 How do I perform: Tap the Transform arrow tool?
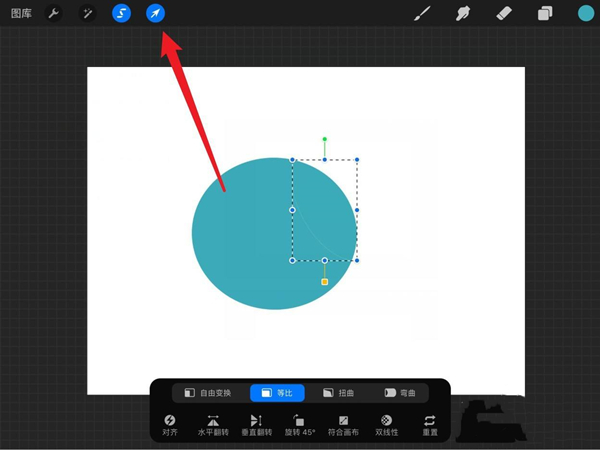(155, 14)
